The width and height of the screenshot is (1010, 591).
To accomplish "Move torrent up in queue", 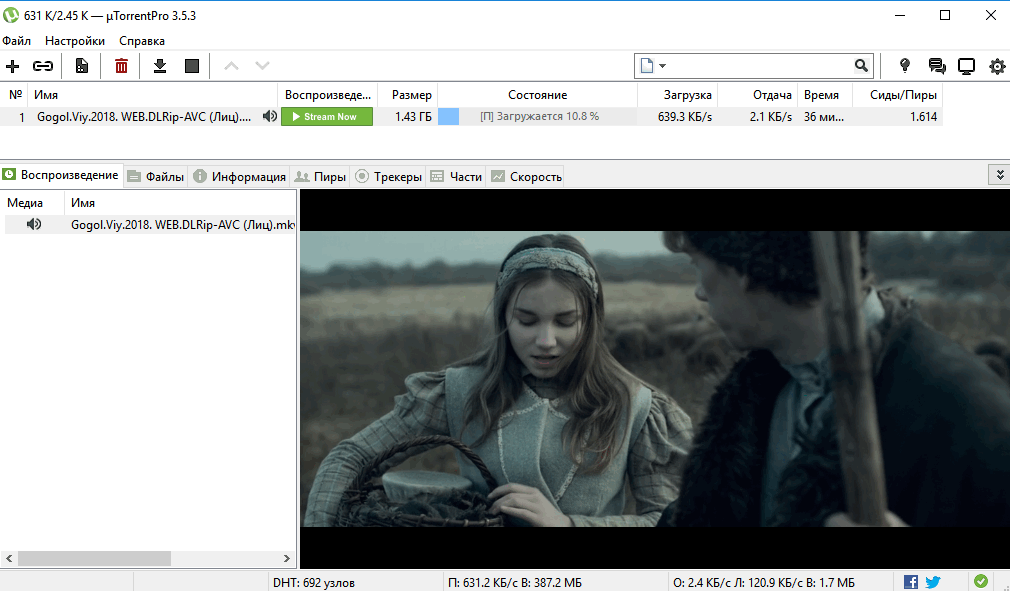I will point(231,66).
